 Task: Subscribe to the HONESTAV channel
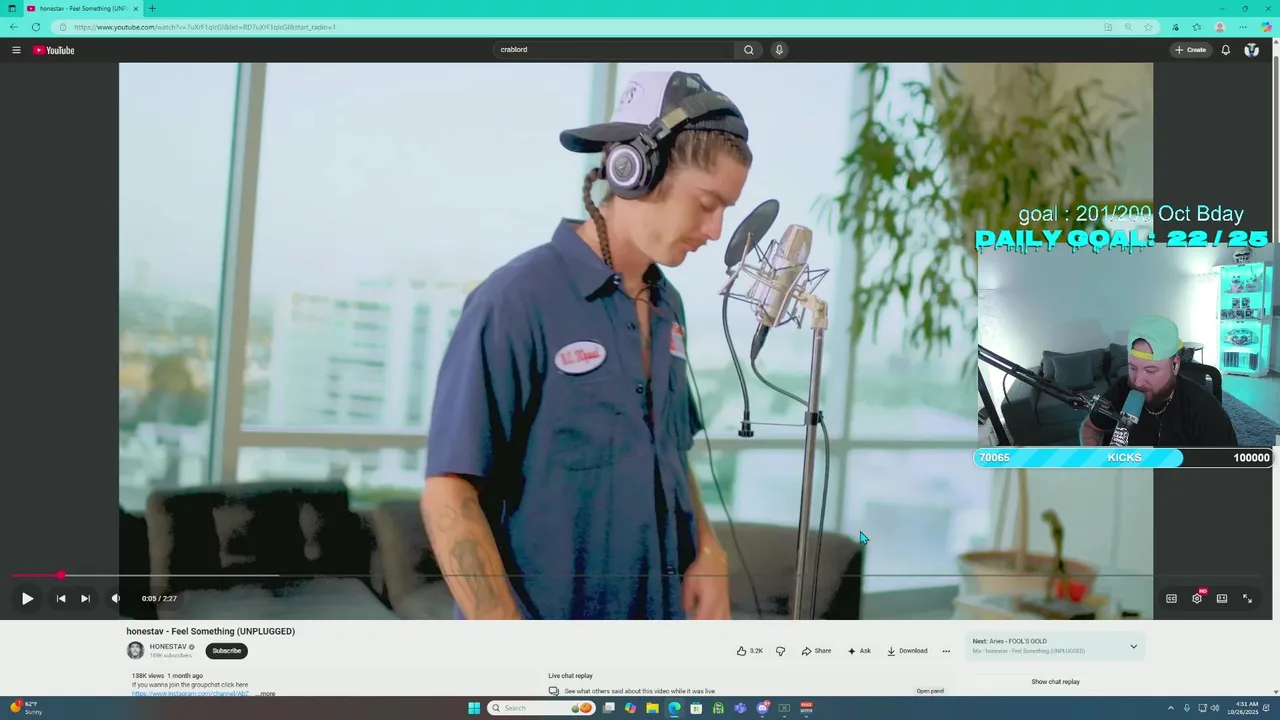point(226,651)
